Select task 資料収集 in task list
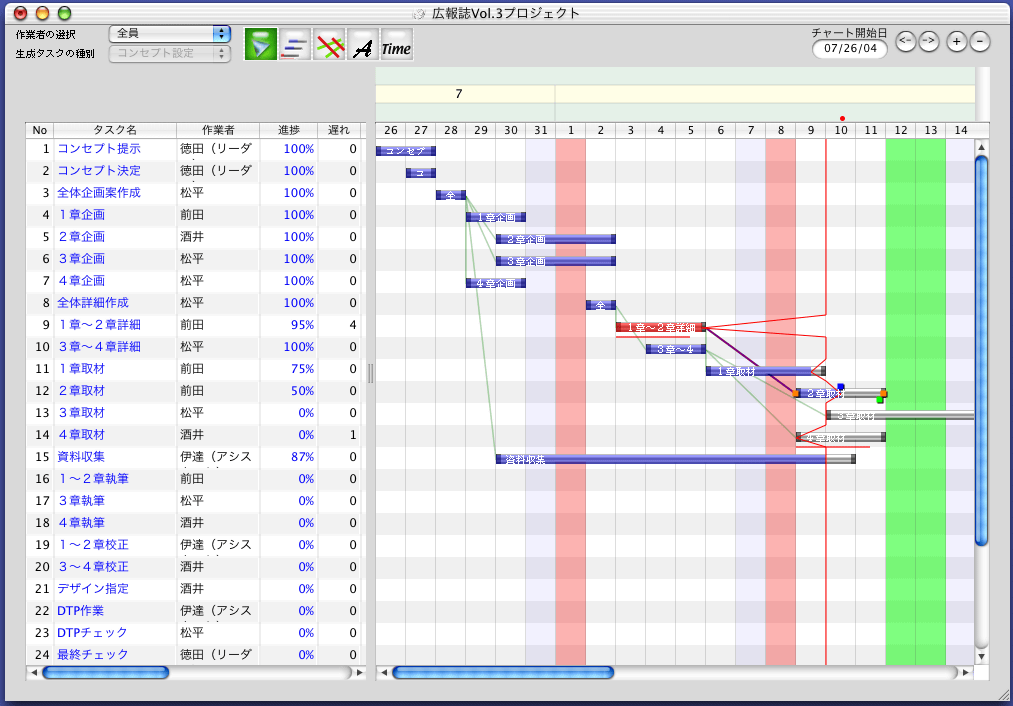This screenshot has width=1013, height=706. click(x=81, y=457)
